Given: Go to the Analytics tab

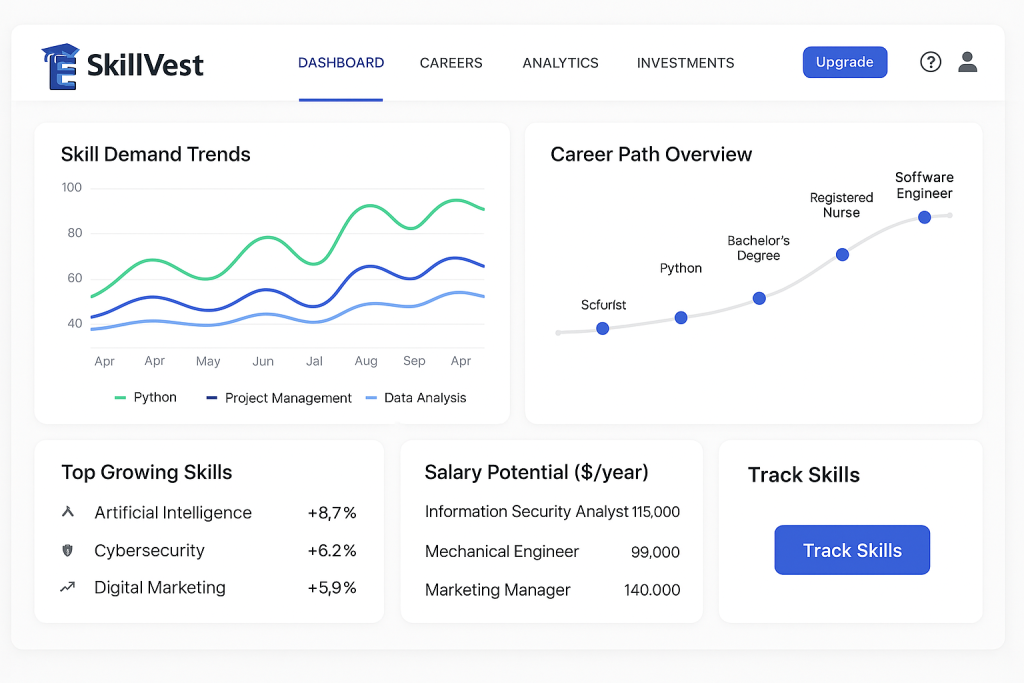Looking at the screenshot, I should point(560,63).
